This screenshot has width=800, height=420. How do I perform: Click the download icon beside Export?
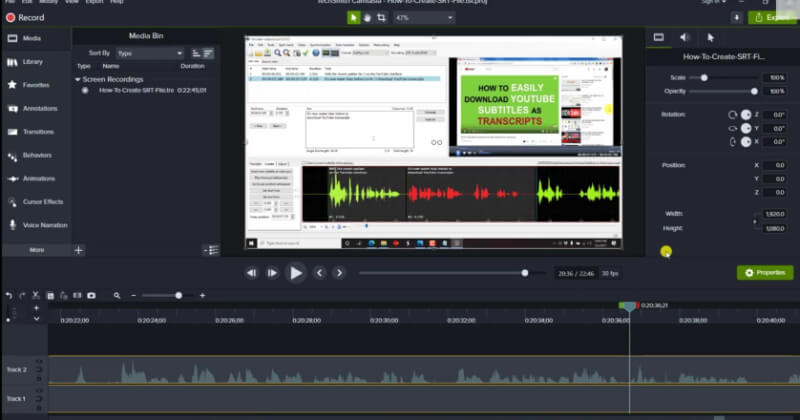click(736, 17)
